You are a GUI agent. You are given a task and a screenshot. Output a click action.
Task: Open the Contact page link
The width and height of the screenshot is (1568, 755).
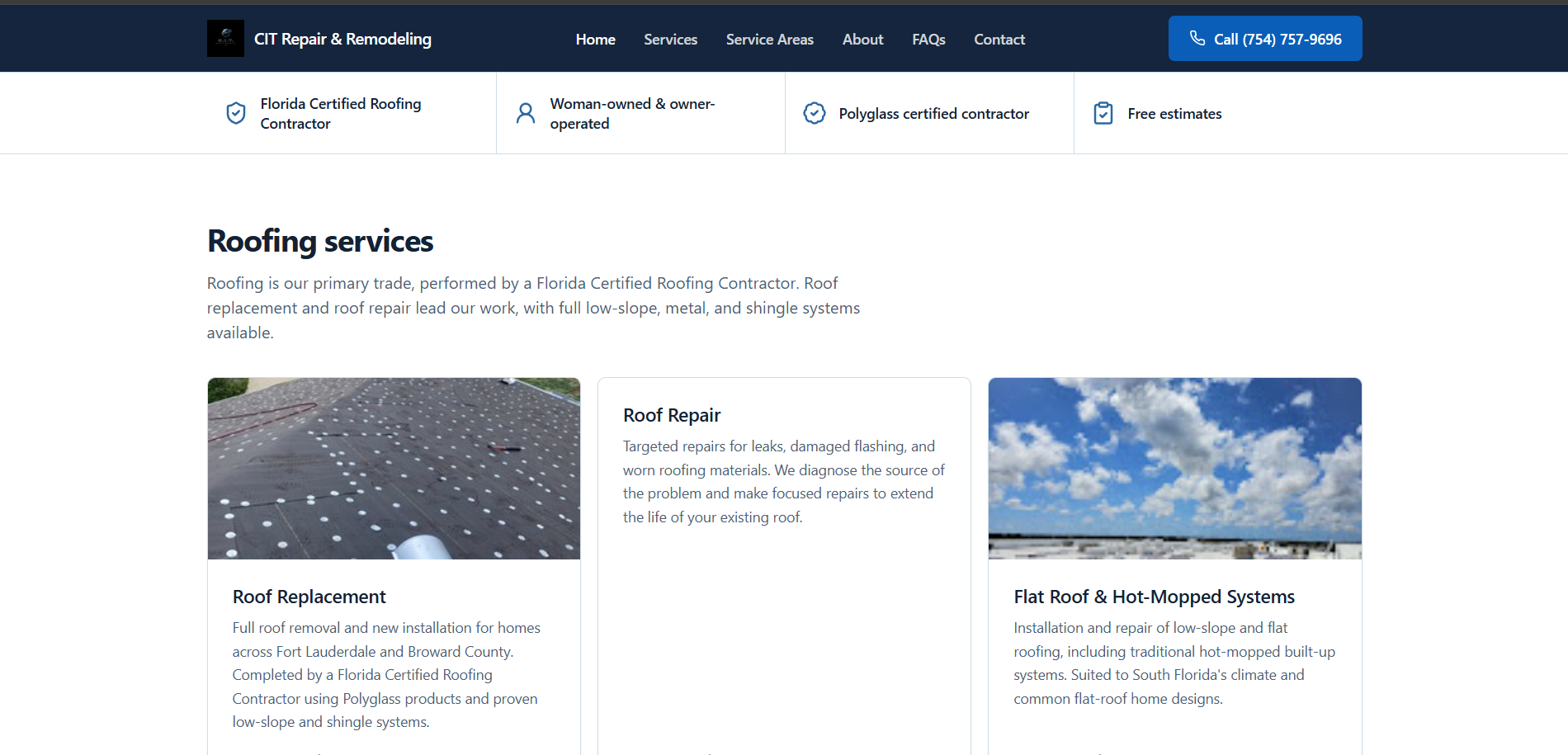[x=999, y=39]
